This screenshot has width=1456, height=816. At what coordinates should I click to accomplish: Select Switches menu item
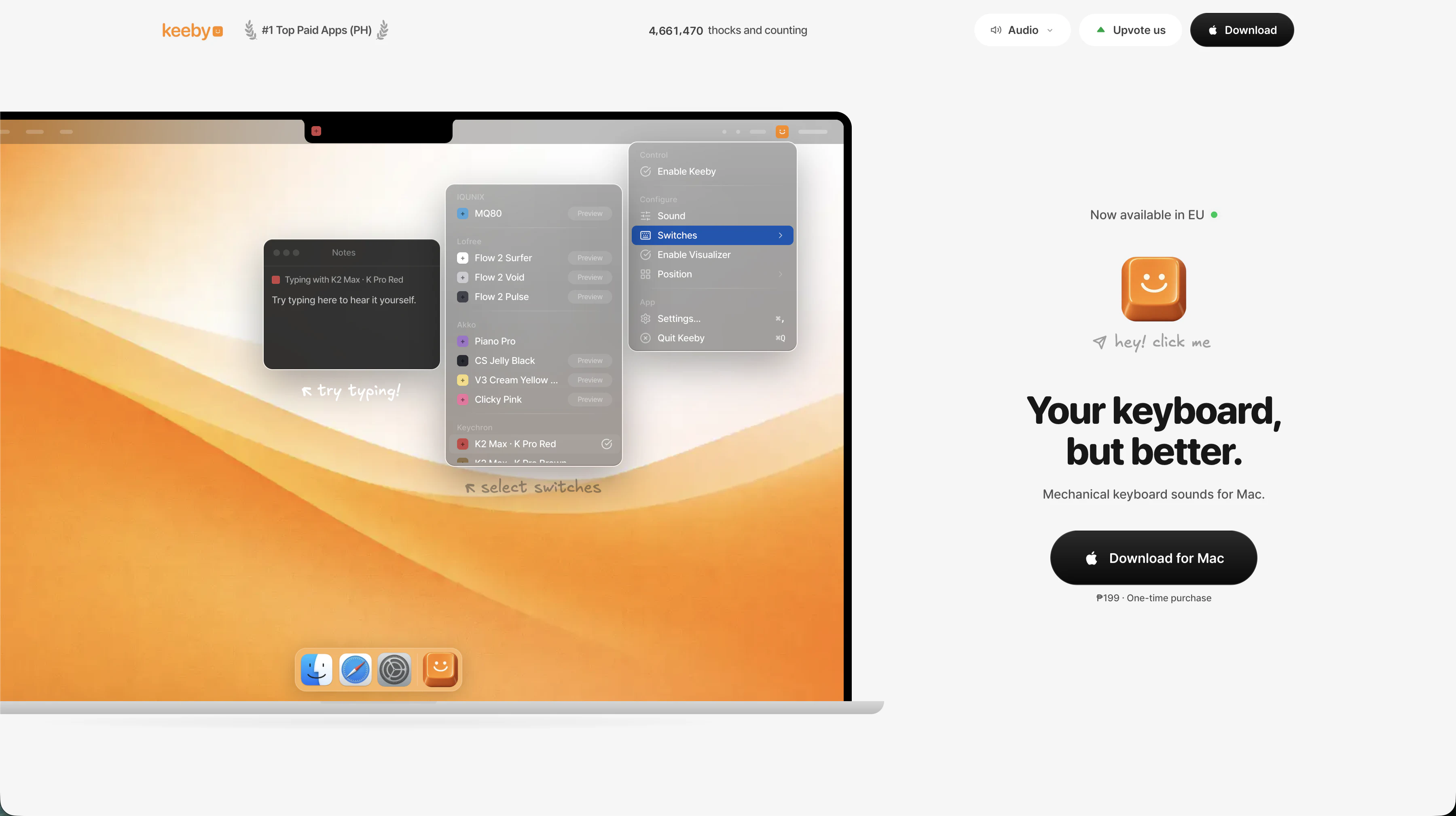pos(712,235)
